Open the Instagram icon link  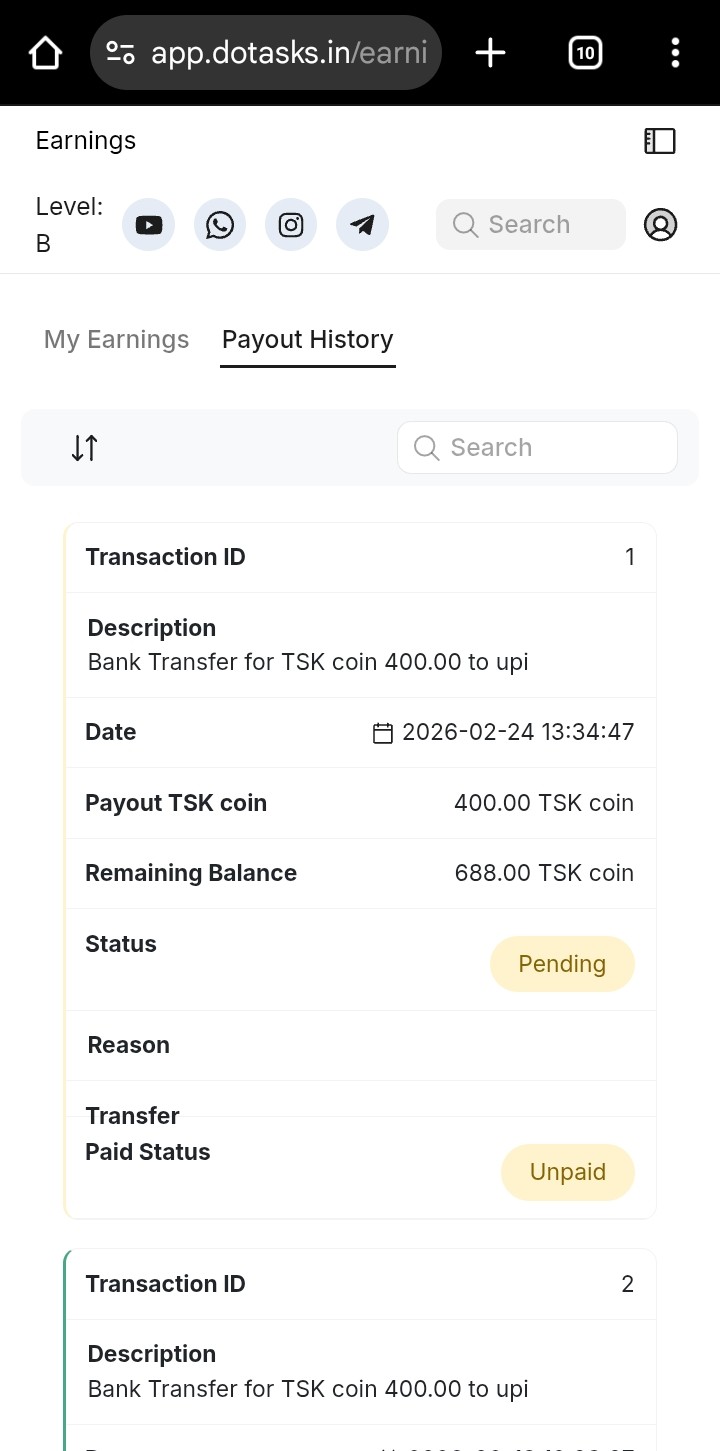click(291, 225)
